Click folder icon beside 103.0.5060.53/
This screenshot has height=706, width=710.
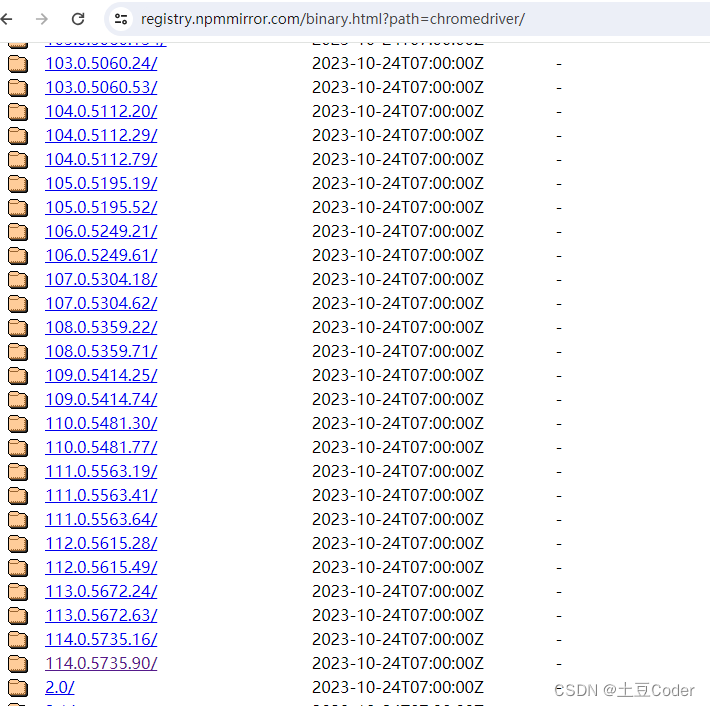pyautogui.click(x=18, y=88)
